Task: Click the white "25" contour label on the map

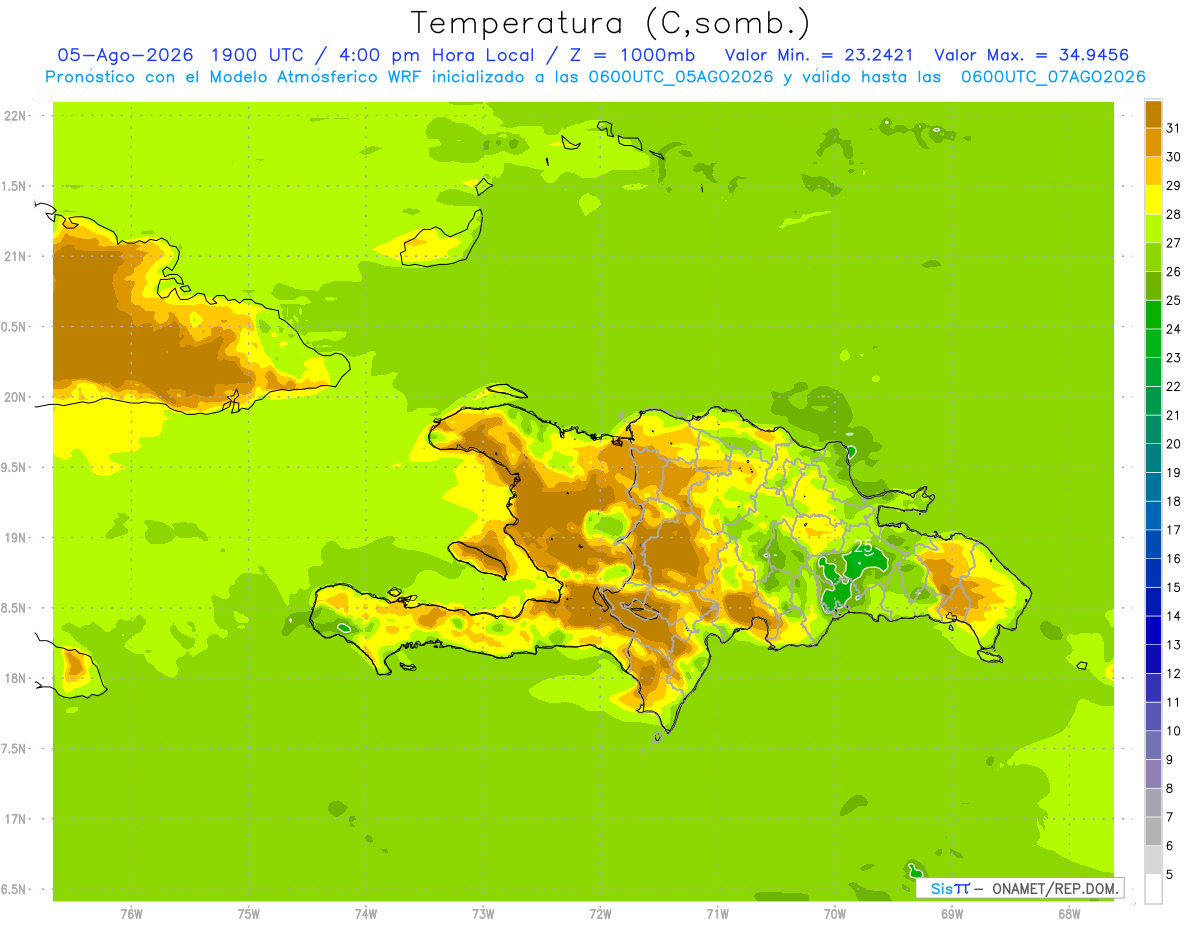Action: (x=863, y=547)
